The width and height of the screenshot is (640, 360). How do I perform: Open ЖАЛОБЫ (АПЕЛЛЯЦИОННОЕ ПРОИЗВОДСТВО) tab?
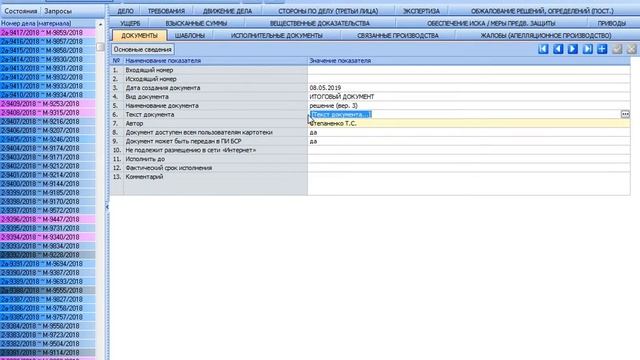click(546, 36)
